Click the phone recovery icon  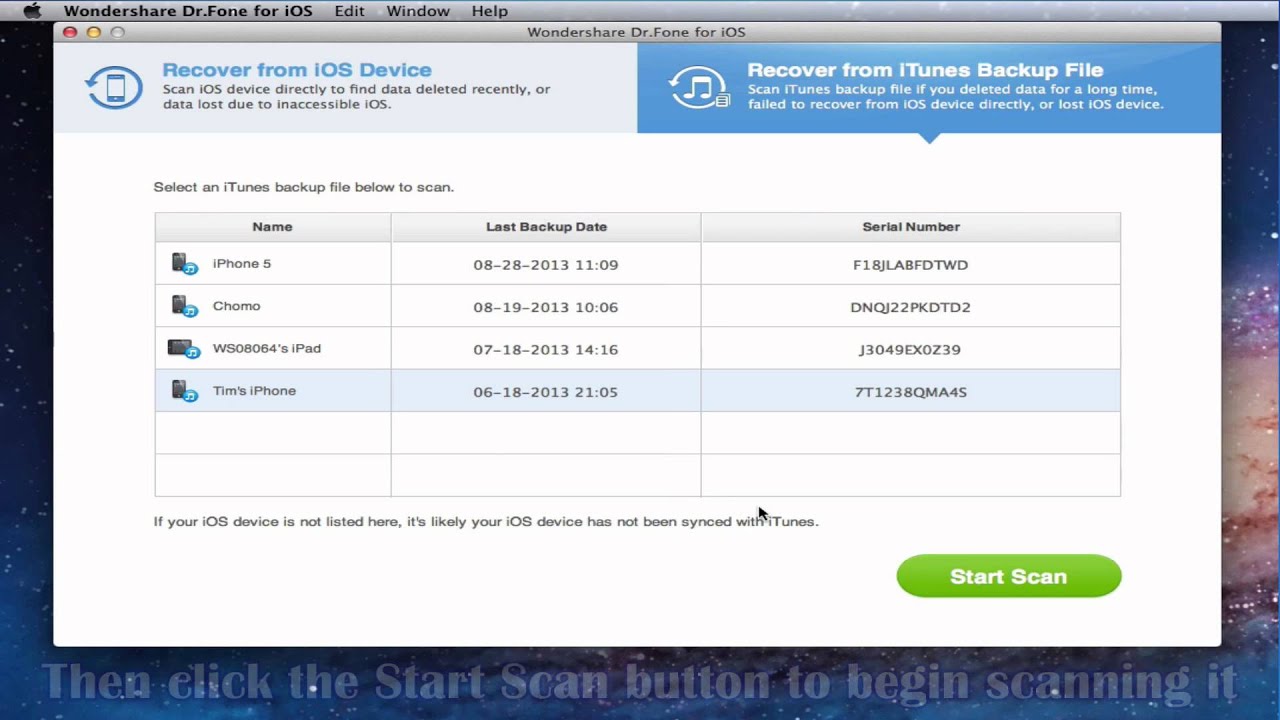[x=112, y=88]
